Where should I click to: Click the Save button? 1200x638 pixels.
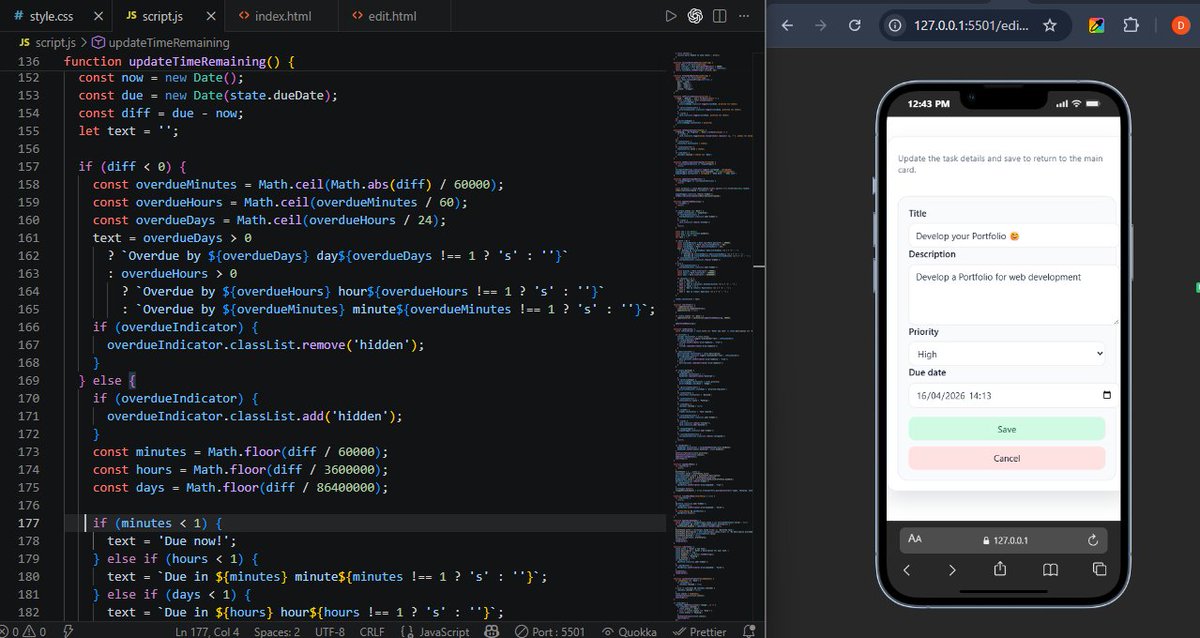[1007, 429]
